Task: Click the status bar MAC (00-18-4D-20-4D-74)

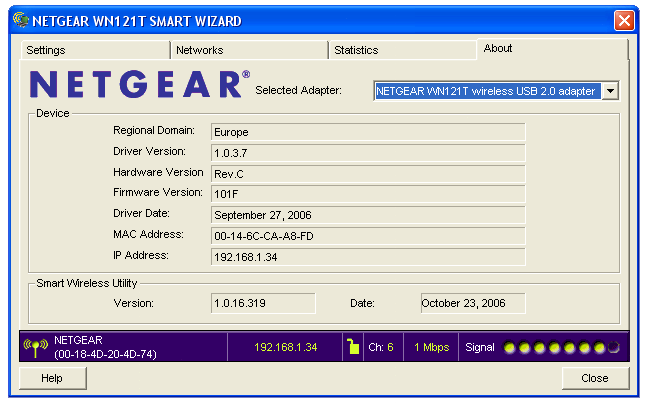Action: pyautogui.click(x=105, y=354)
